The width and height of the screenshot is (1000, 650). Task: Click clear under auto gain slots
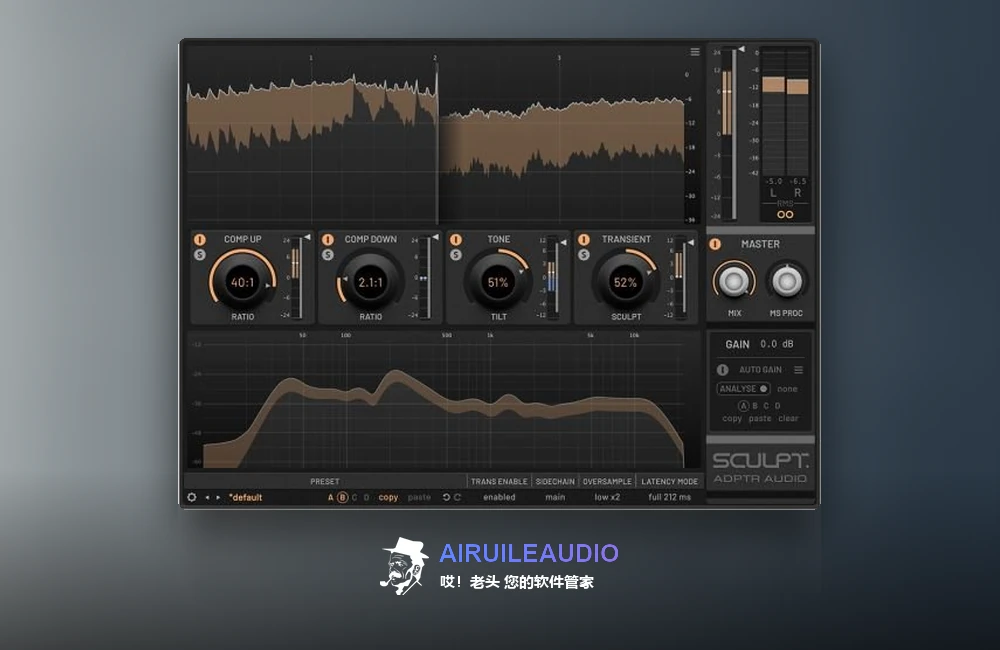(x=788, y=418)
